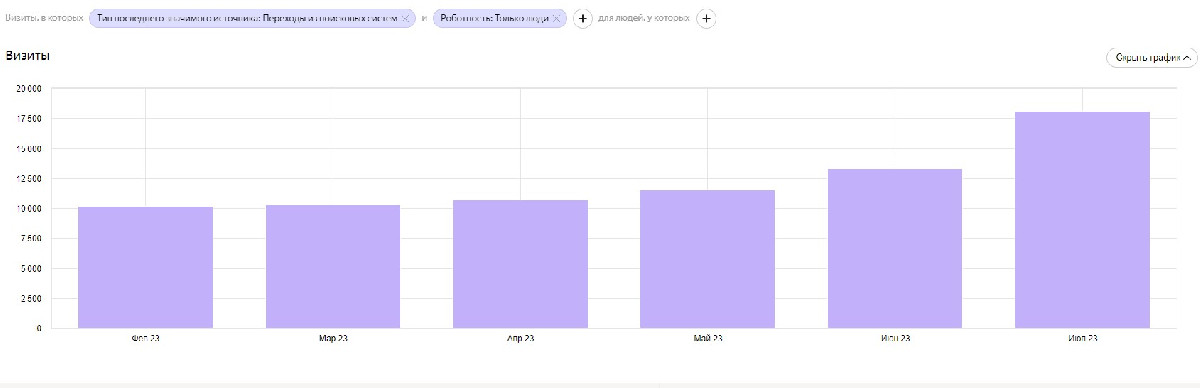
Task: Select the Apr 23 bar
Action: (520, 264)
